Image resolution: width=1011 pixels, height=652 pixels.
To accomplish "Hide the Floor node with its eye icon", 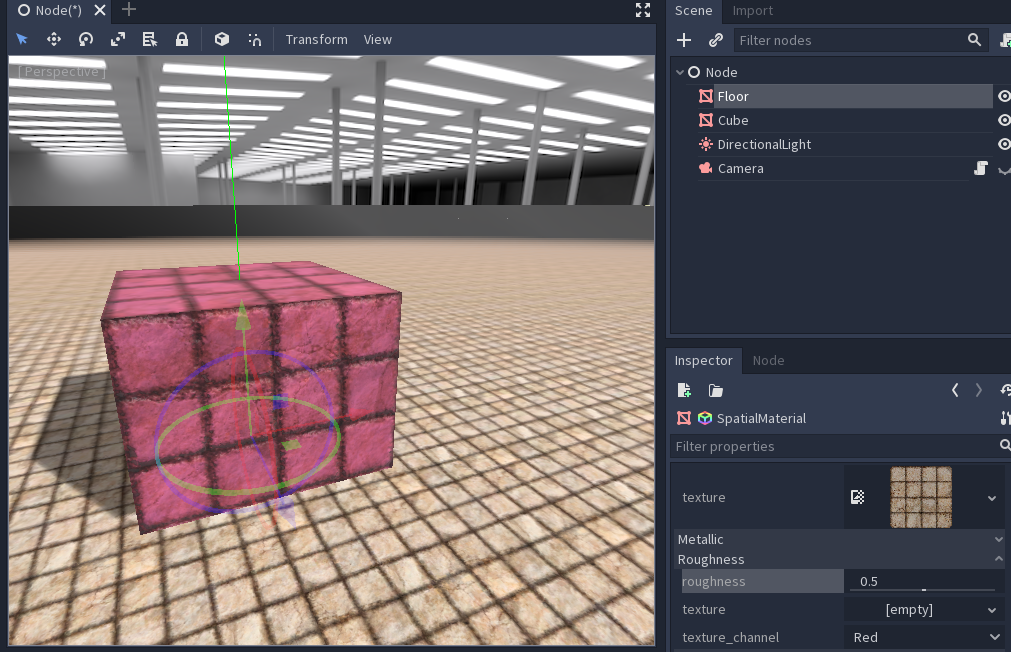I will [x=1004, y=96].
